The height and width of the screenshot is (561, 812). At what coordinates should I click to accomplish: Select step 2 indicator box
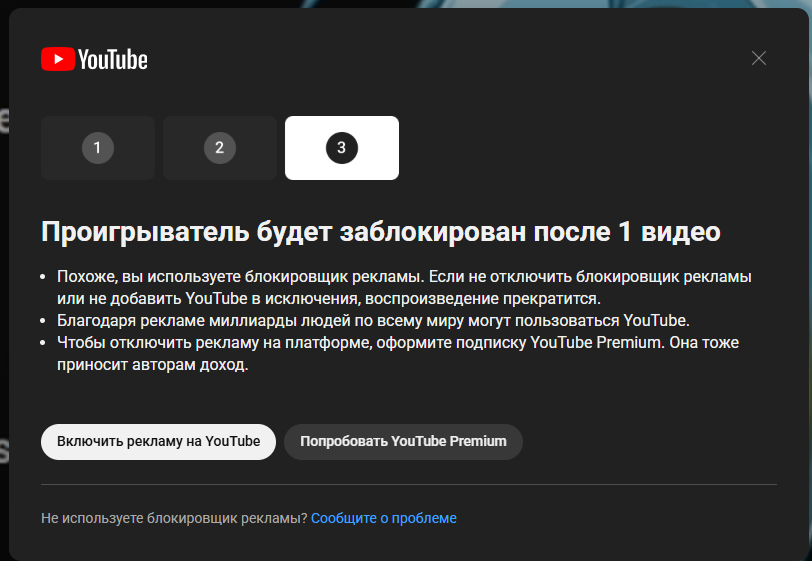pyautogui.click(x=220, y=148)
